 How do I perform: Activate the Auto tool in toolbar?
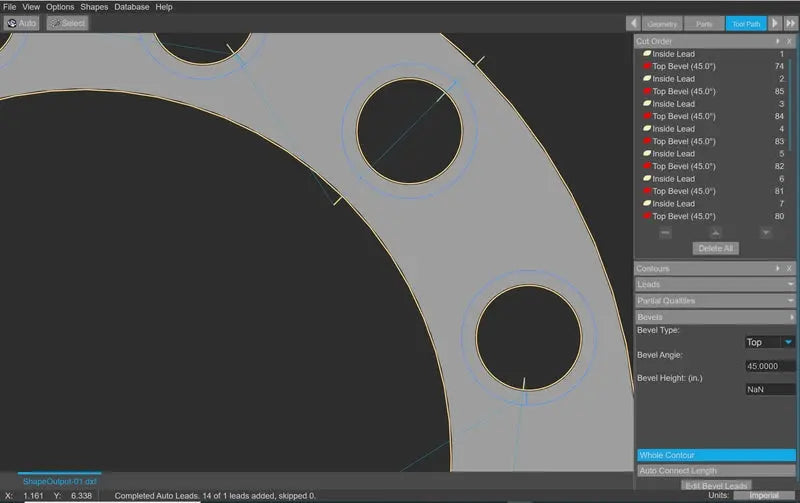coord(22,23)
